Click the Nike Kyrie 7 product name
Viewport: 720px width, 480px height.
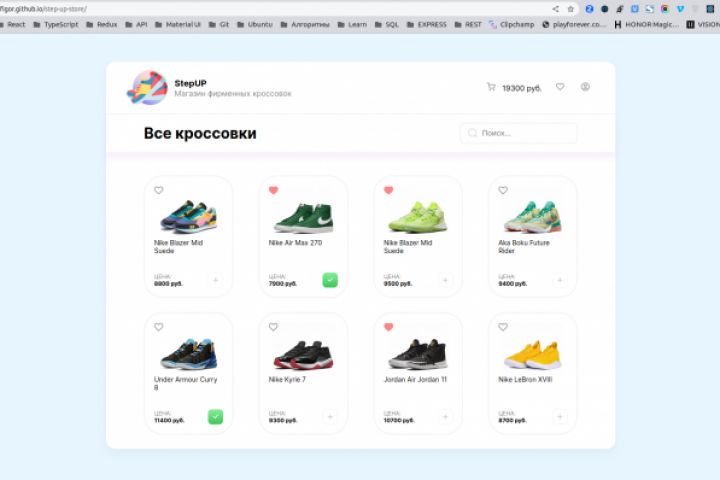(x=287, y=379)
